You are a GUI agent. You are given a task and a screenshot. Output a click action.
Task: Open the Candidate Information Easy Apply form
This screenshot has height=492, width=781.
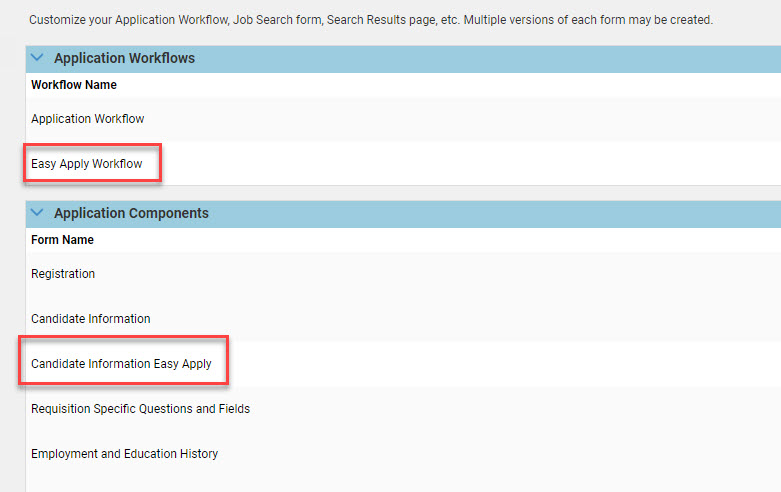pyautogui.click(x=121, y=364)
